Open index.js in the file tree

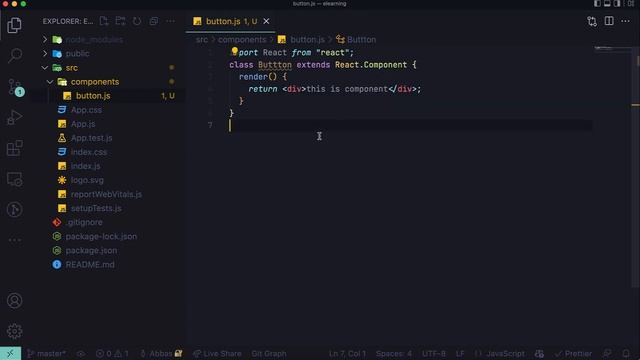(x=85, y=166)
